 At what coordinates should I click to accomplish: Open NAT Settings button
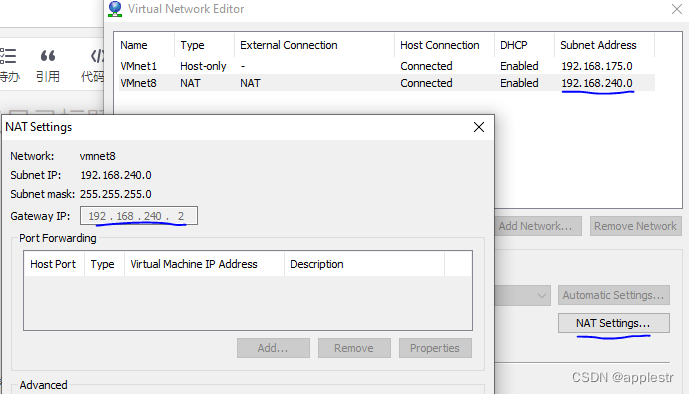(614, 323)
